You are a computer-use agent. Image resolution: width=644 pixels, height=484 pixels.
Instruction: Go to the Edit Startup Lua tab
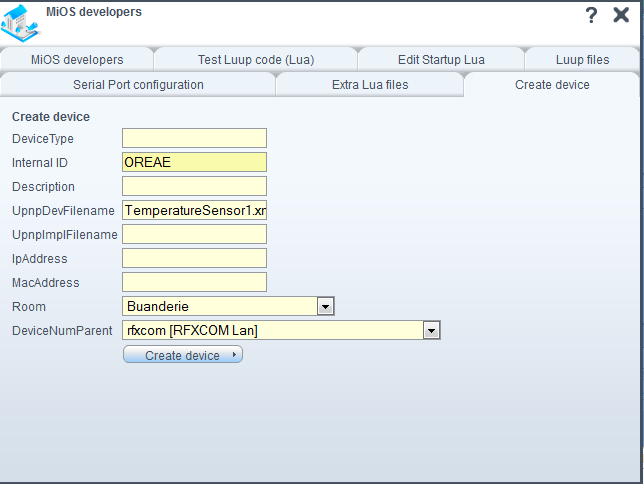(441, 60)
